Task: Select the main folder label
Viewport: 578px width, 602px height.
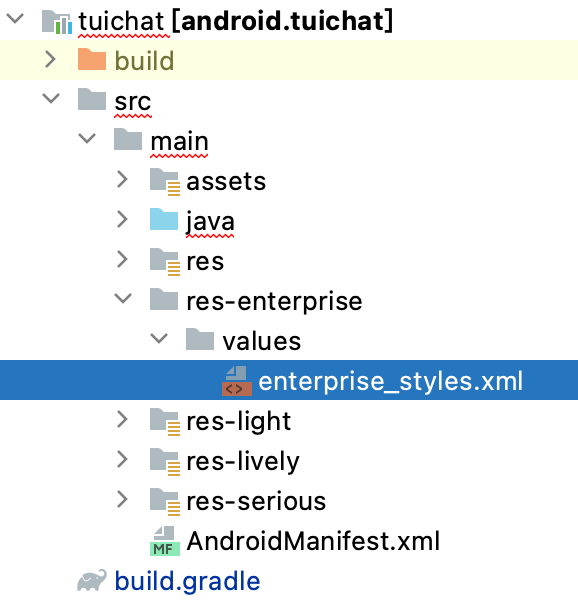Action: pos(179,142)
